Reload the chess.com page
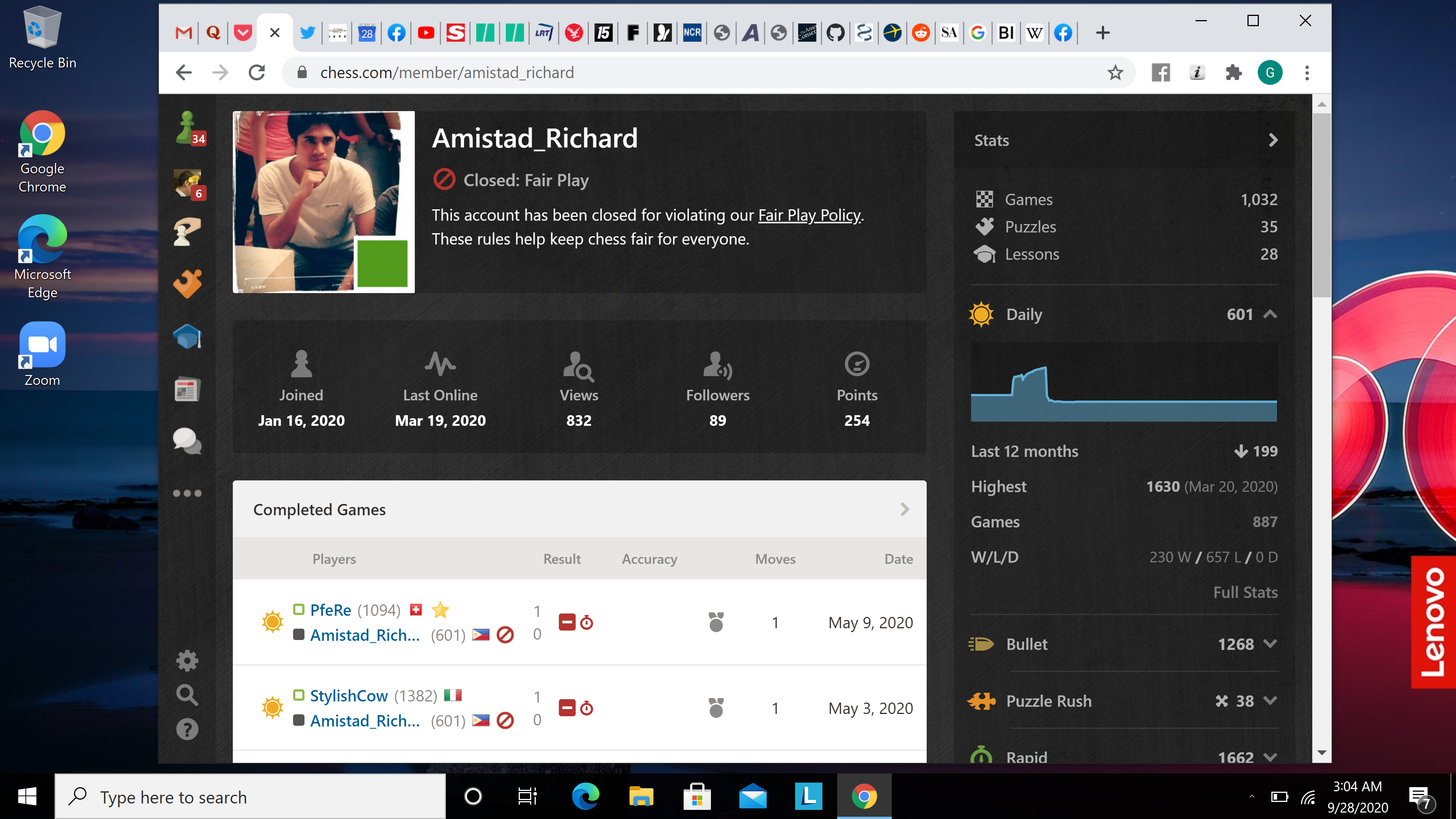This screenshot has height=819, width=1456. pos(257,72)
